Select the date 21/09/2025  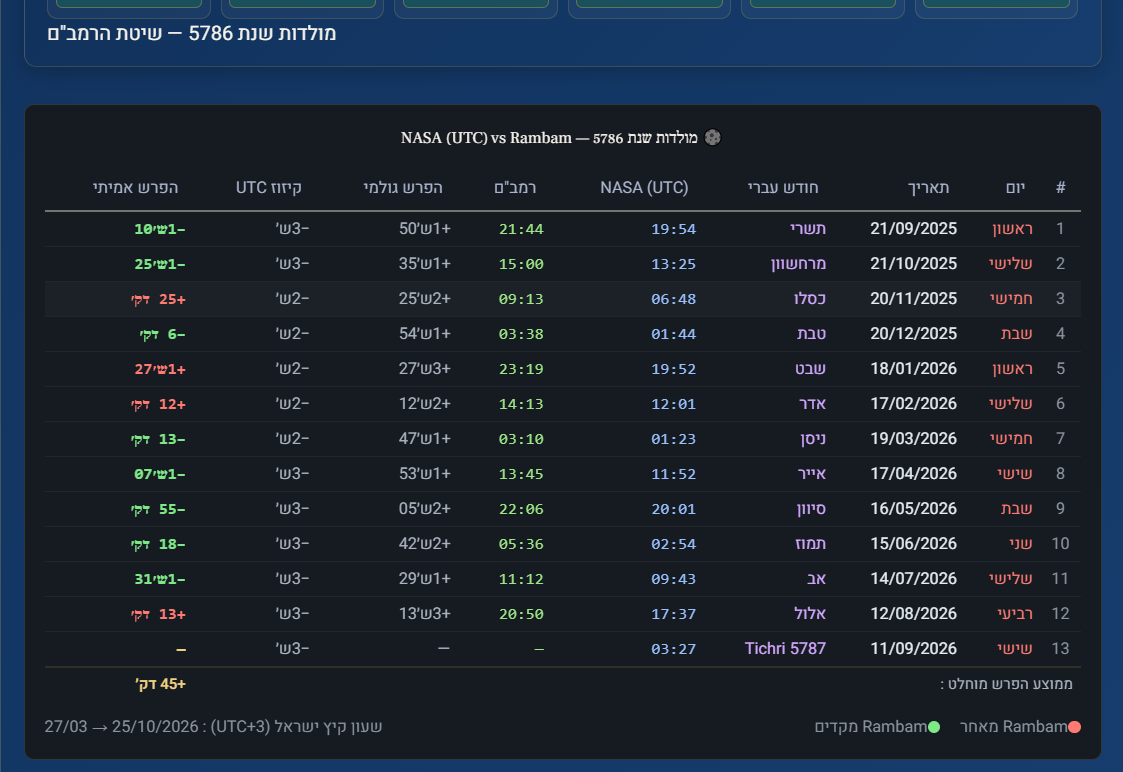913,228
